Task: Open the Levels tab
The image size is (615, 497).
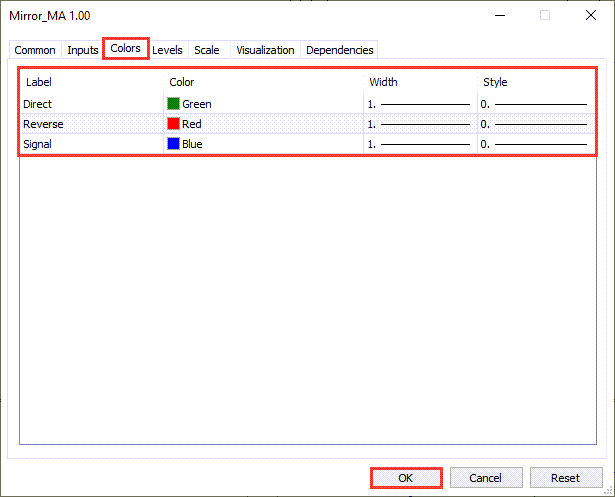Action: click(167, 50)
